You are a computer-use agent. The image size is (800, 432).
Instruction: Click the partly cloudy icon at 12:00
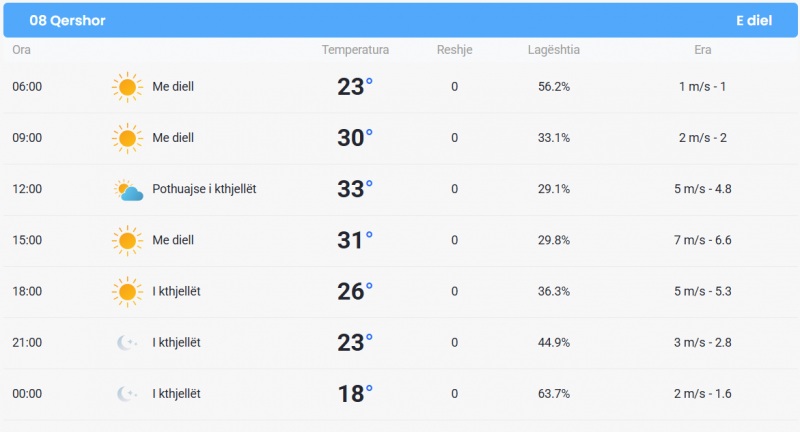(128, 190)
